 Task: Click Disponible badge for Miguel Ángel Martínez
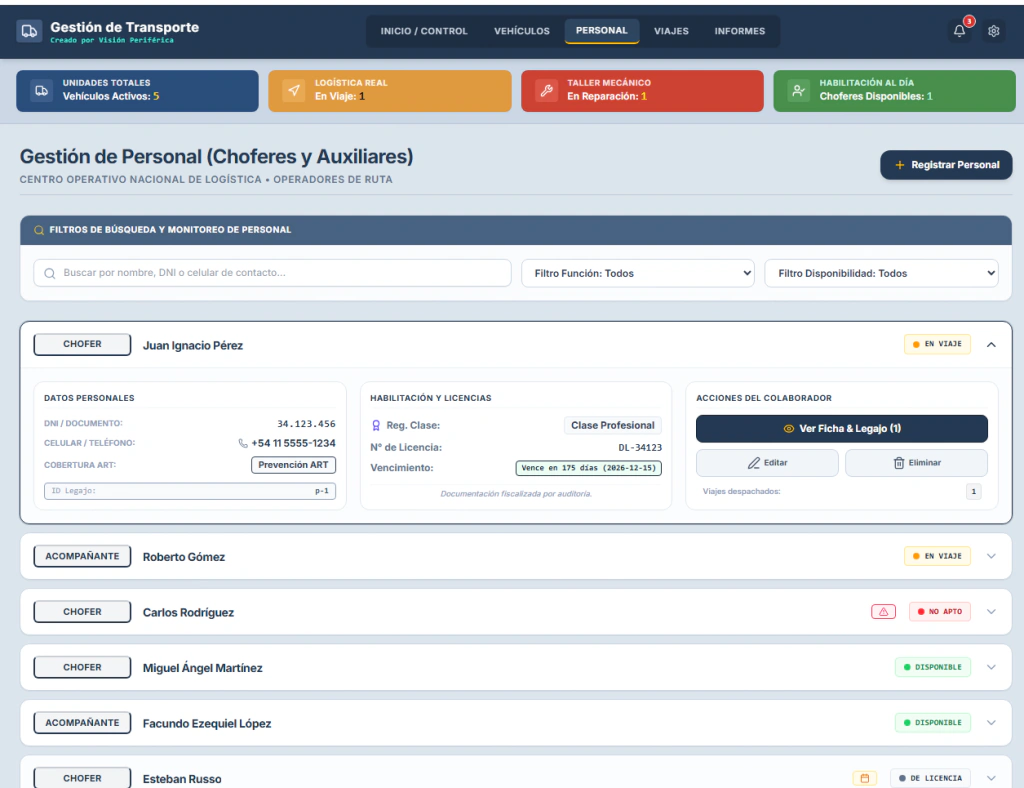click(933, 667)
